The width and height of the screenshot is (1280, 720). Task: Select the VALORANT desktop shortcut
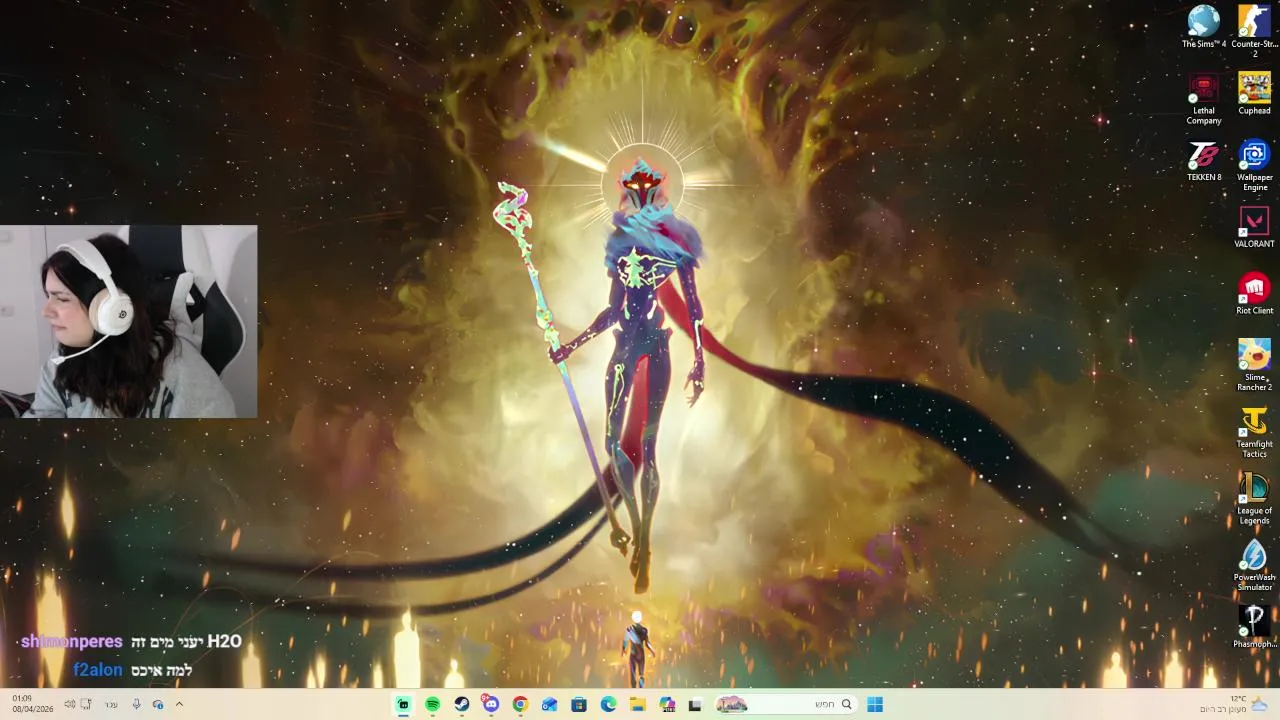pos(1254,227)
